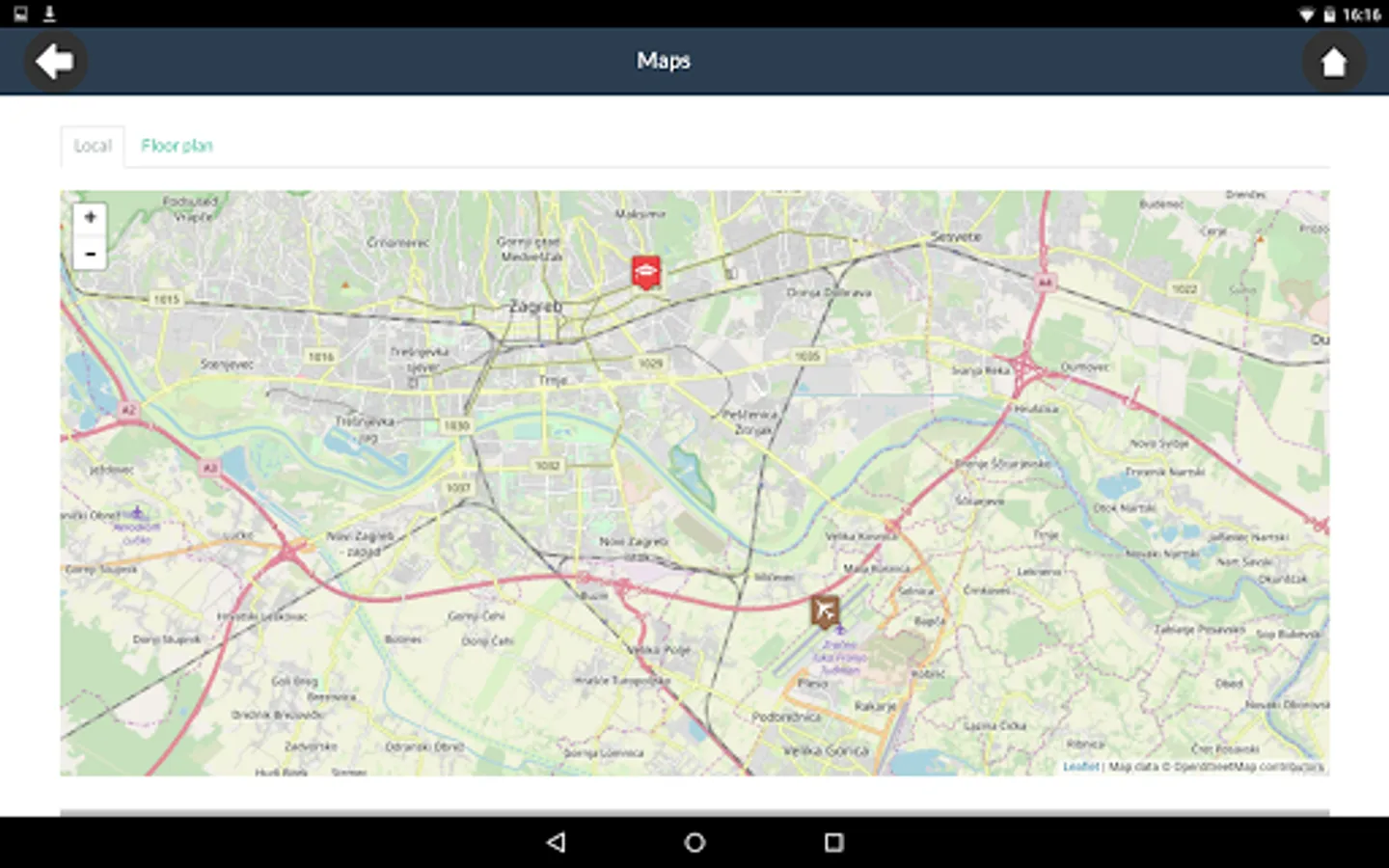The image size is (1389, 868).
Task: Click the Stenjevec label on the map
Action: (x=228, y=365)
